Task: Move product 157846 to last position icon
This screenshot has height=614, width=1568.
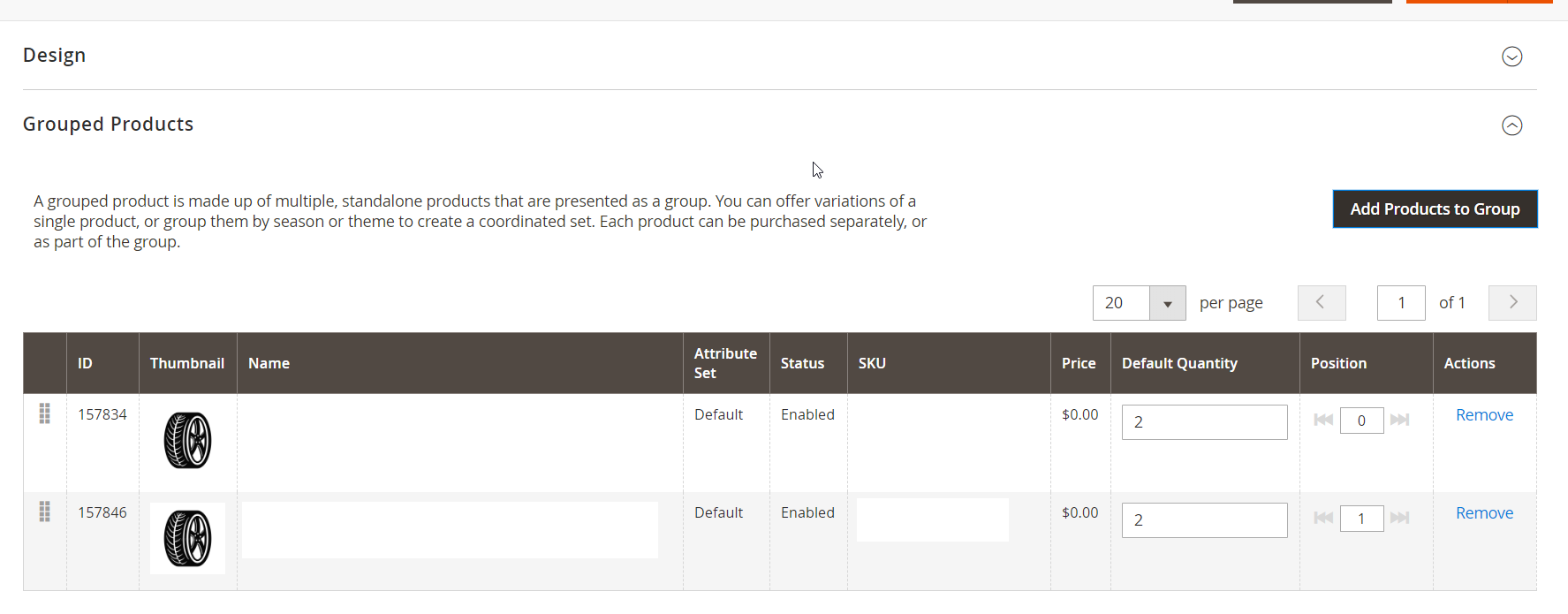Action: pos(1399,518)
